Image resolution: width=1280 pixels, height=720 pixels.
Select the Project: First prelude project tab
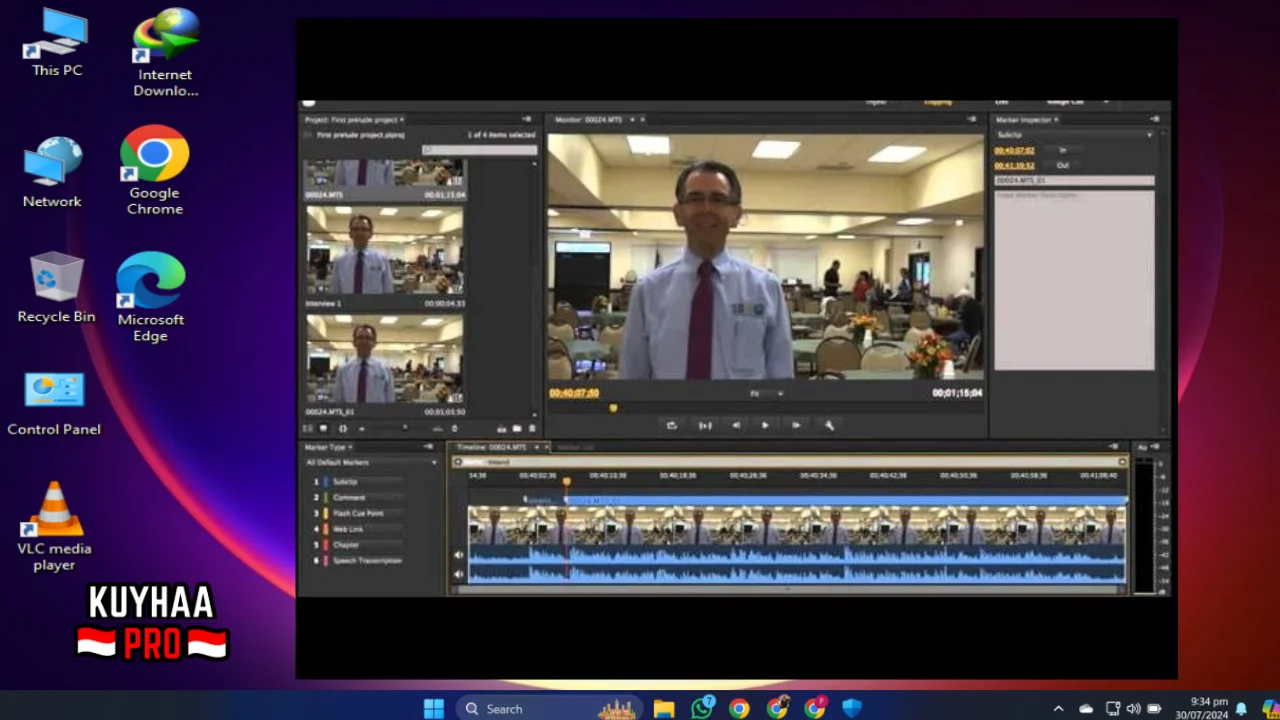(350, 119)
